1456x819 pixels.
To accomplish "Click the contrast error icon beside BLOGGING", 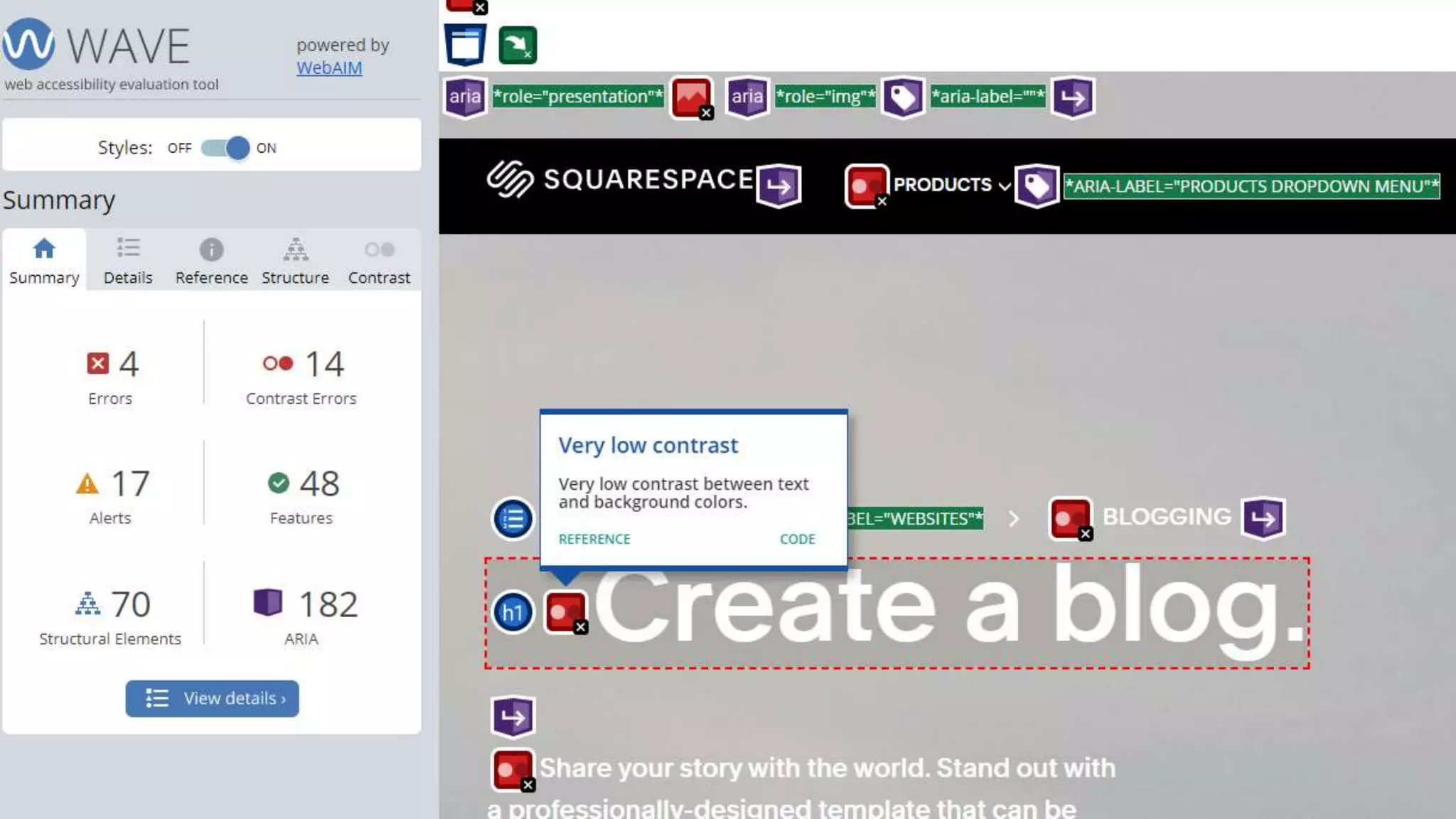I will pos(1070,518).
